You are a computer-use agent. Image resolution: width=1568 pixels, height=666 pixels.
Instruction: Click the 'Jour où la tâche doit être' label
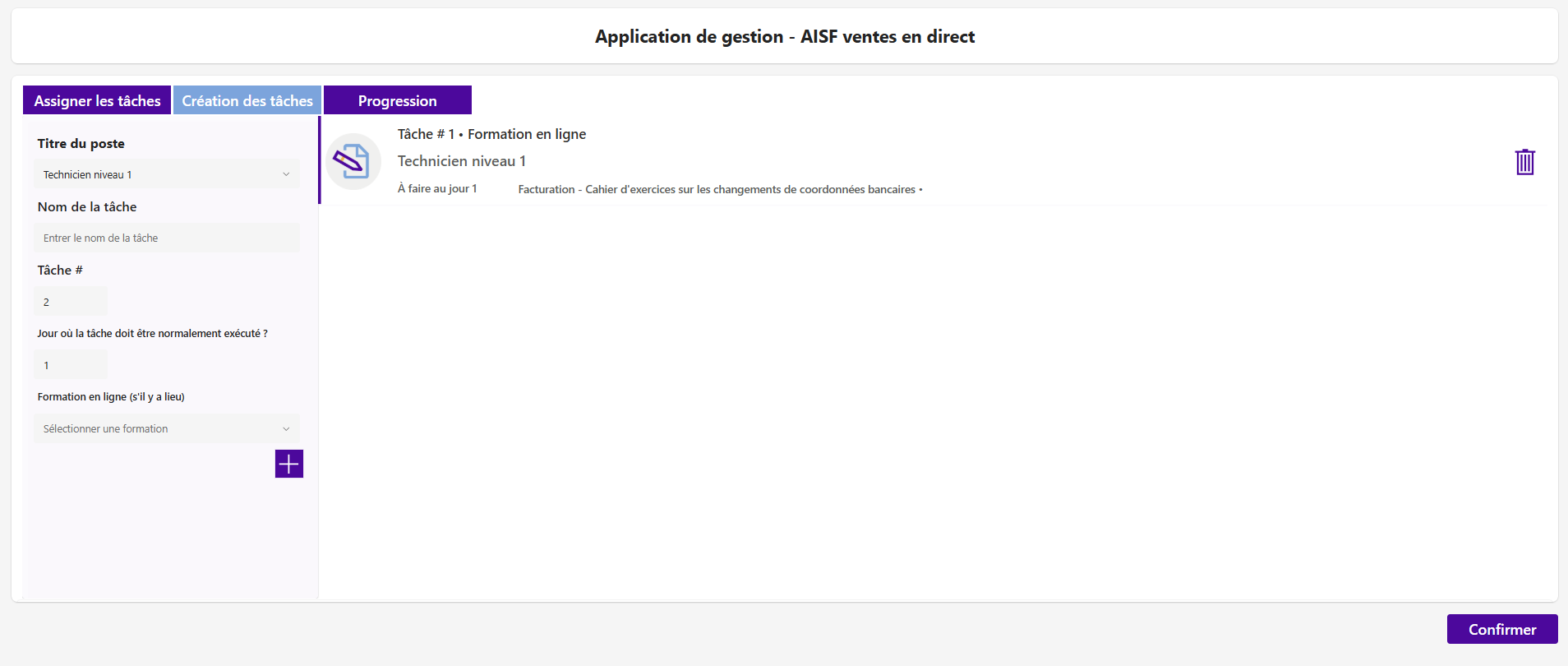click(152, 333)
